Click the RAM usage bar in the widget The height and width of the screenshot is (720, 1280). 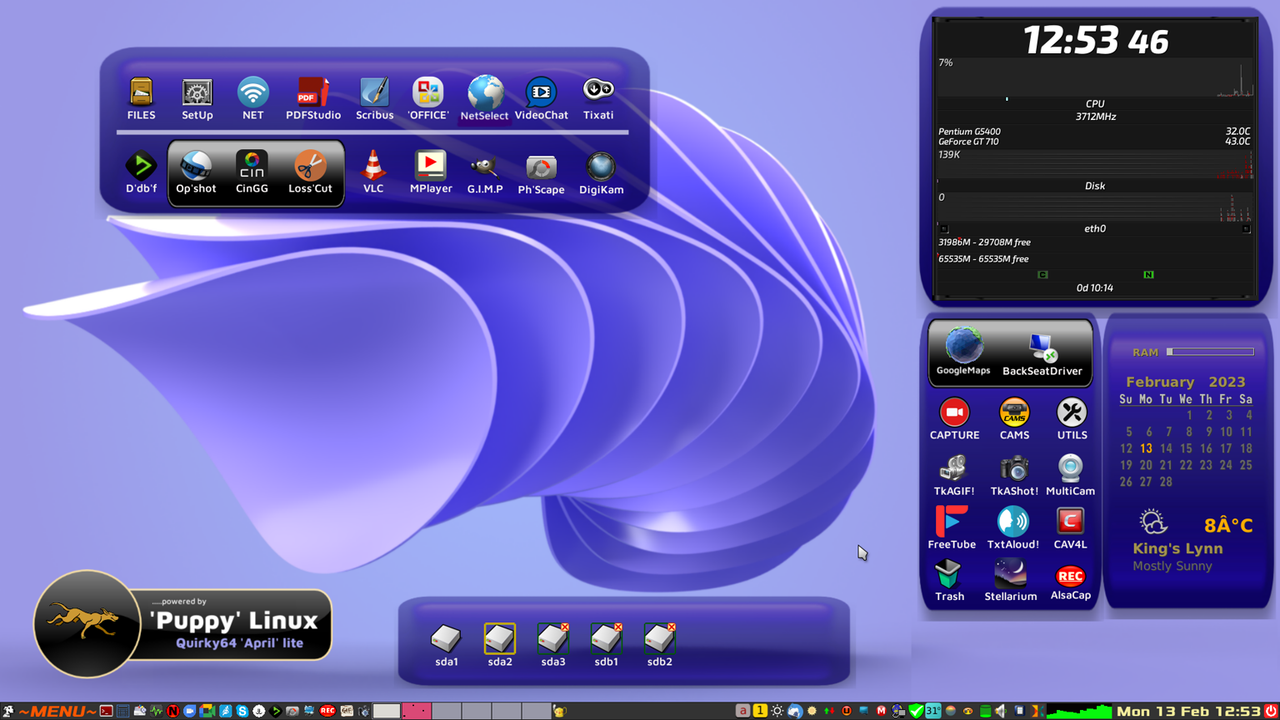(x=1210, y=351)
